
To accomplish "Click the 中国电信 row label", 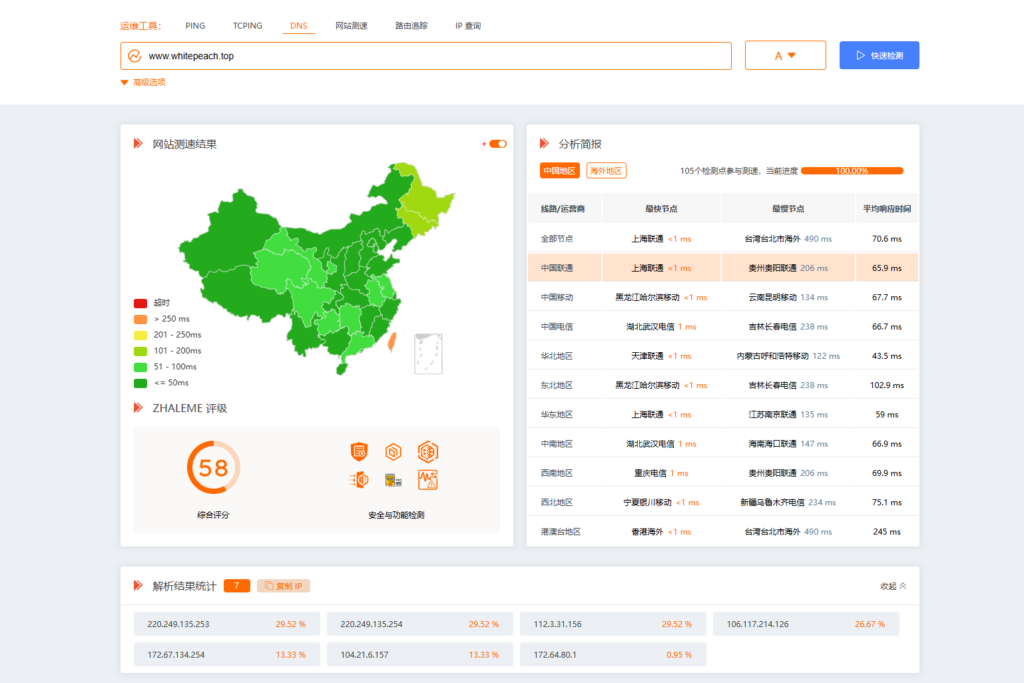I will [x=557, y=326].
